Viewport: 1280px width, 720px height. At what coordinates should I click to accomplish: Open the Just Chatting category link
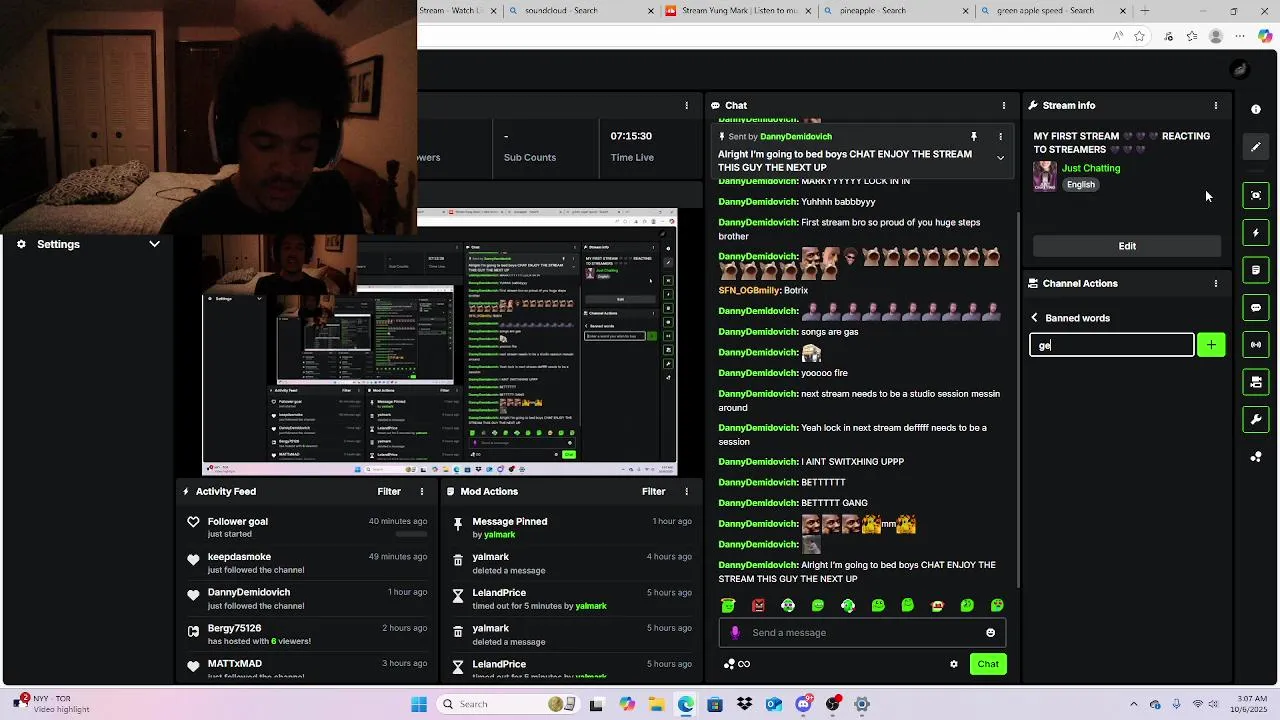click(x=1091, y=168)
